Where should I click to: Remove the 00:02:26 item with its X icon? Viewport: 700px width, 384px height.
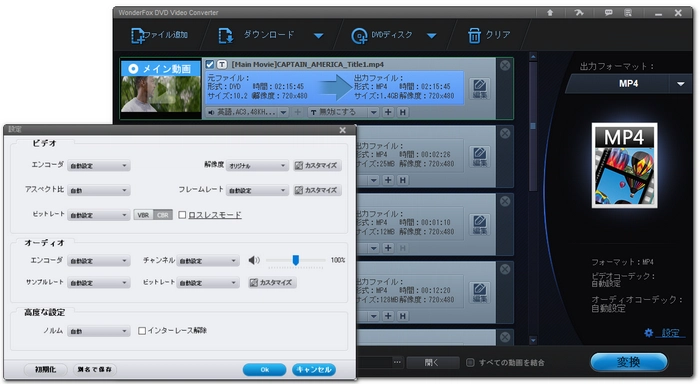505,133
